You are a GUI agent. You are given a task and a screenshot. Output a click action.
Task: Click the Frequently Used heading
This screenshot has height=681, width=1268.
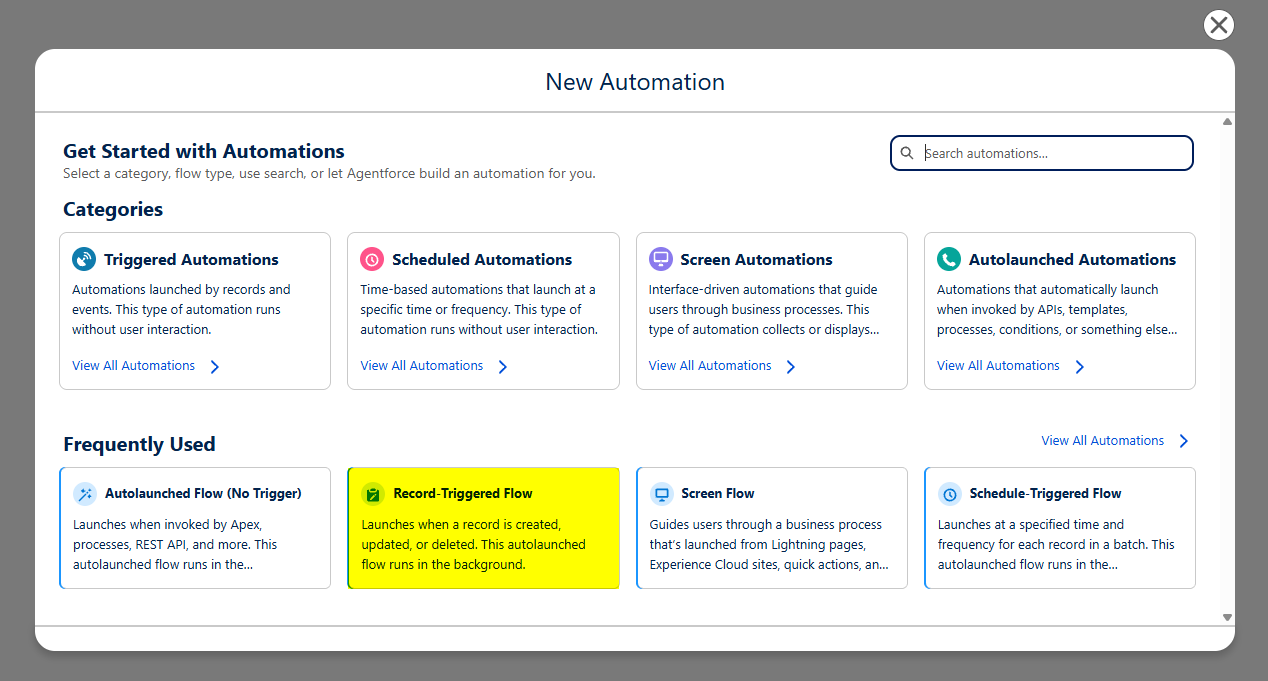pyautogui.click(x=139, y=444)
